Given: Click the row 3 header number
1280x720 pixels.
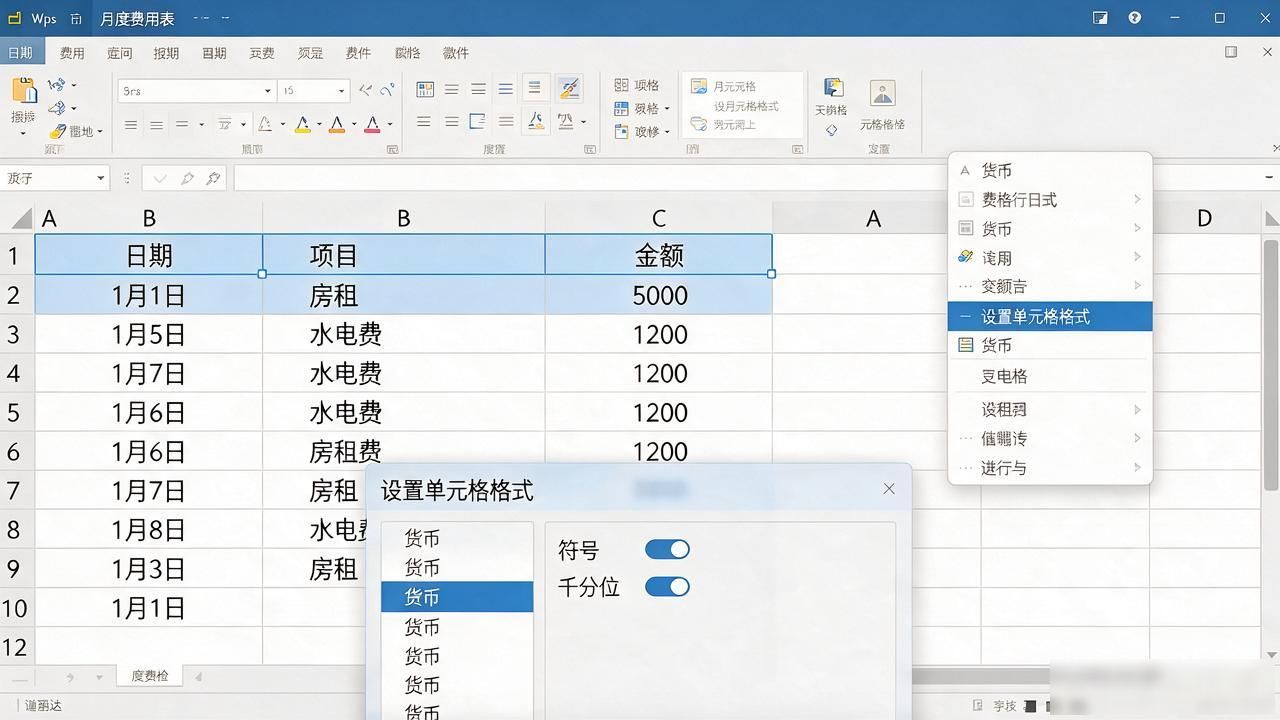Looking at the screenshot, I should pyautogui.click(x=15, y=334).
